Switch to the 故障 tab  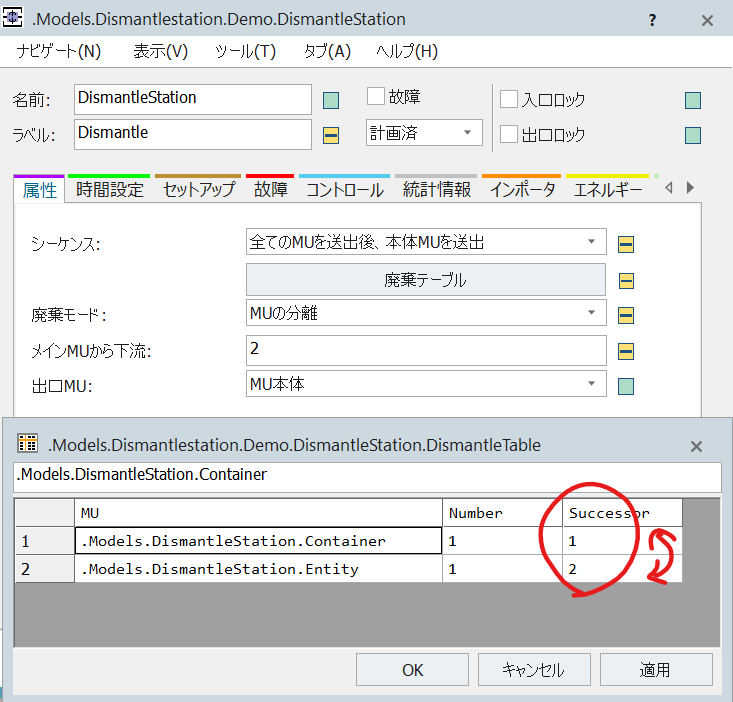pyautogui.click(x=270, y=189)
